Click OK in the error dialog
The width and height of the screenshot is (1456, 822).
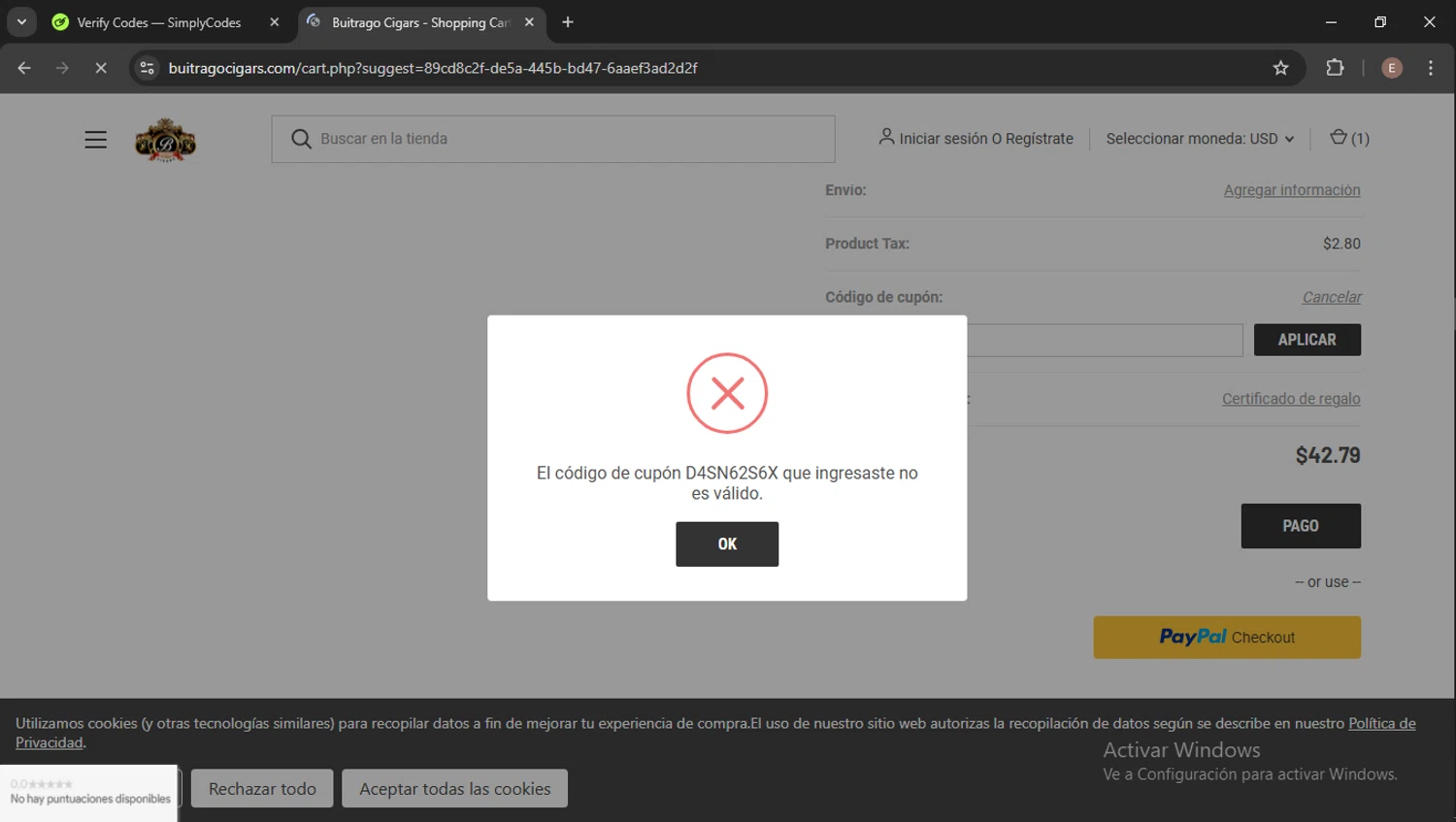727,544
